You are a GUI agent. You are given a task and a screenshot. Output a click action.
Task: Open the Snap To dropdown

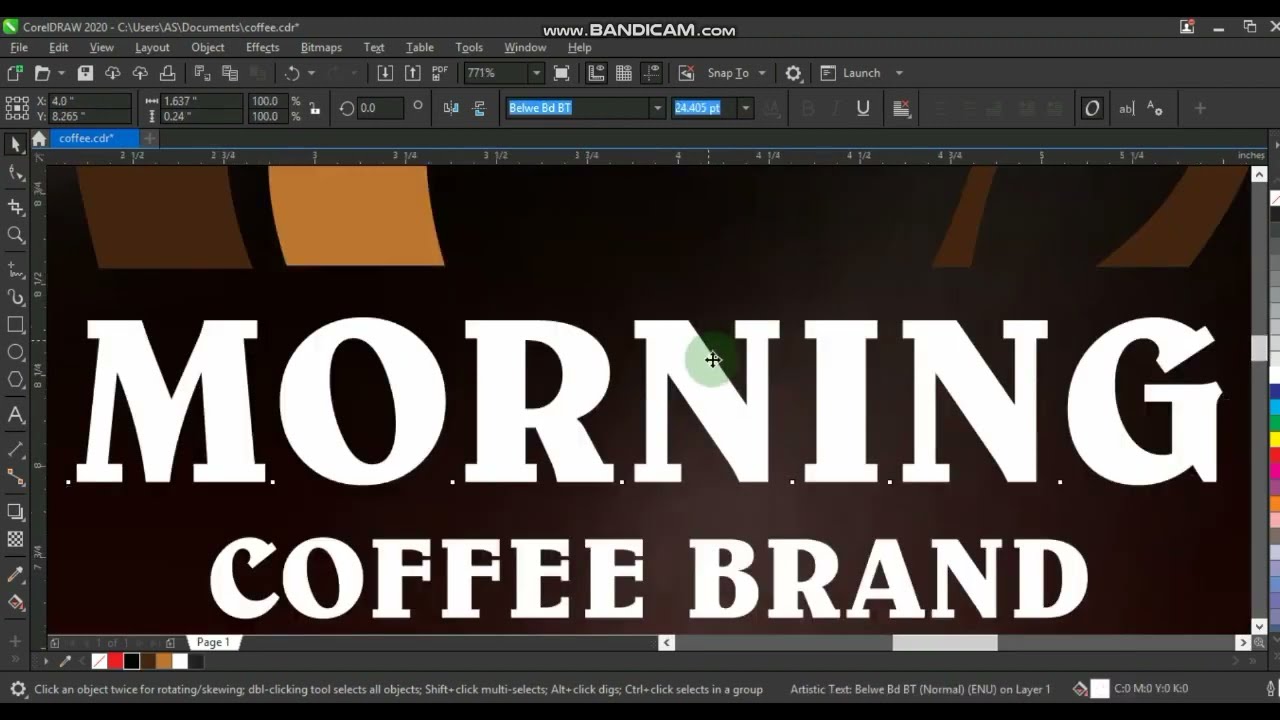coord(762,73)
